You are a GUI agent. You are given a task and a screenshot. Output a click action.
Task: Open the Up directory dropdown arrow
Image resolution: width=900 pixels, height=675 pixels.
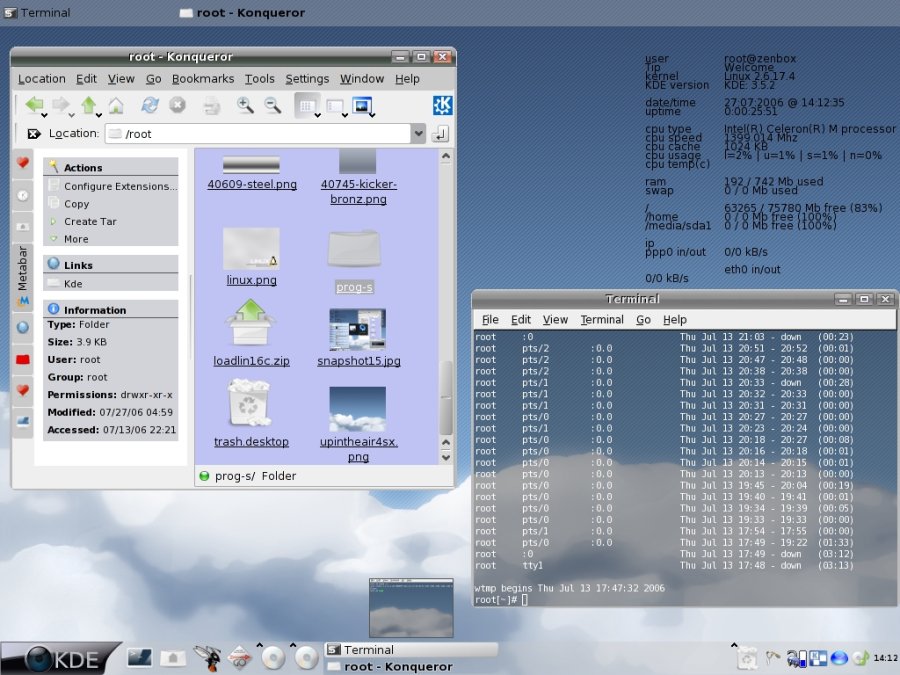pyautogui.click(x=99, y=115)
